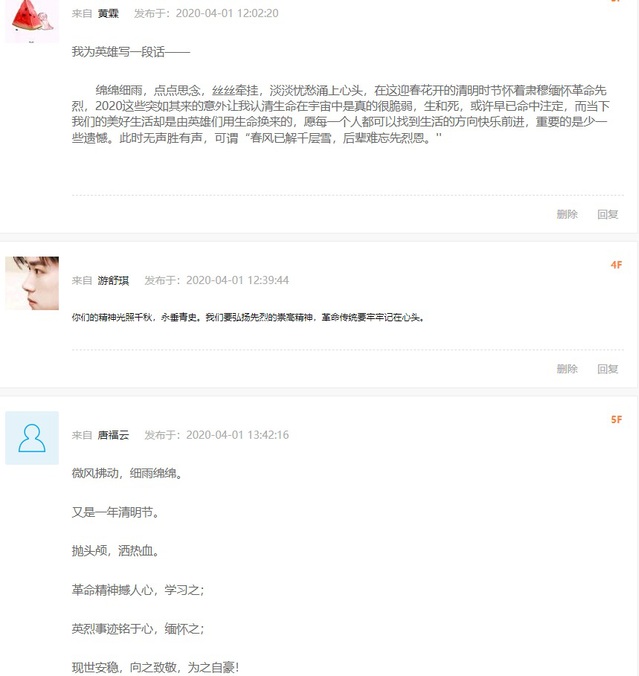The height and width of the screenshot is (676, 639).
Task: Delete the comment posted by 黄霖
Action: pos(567,214)
